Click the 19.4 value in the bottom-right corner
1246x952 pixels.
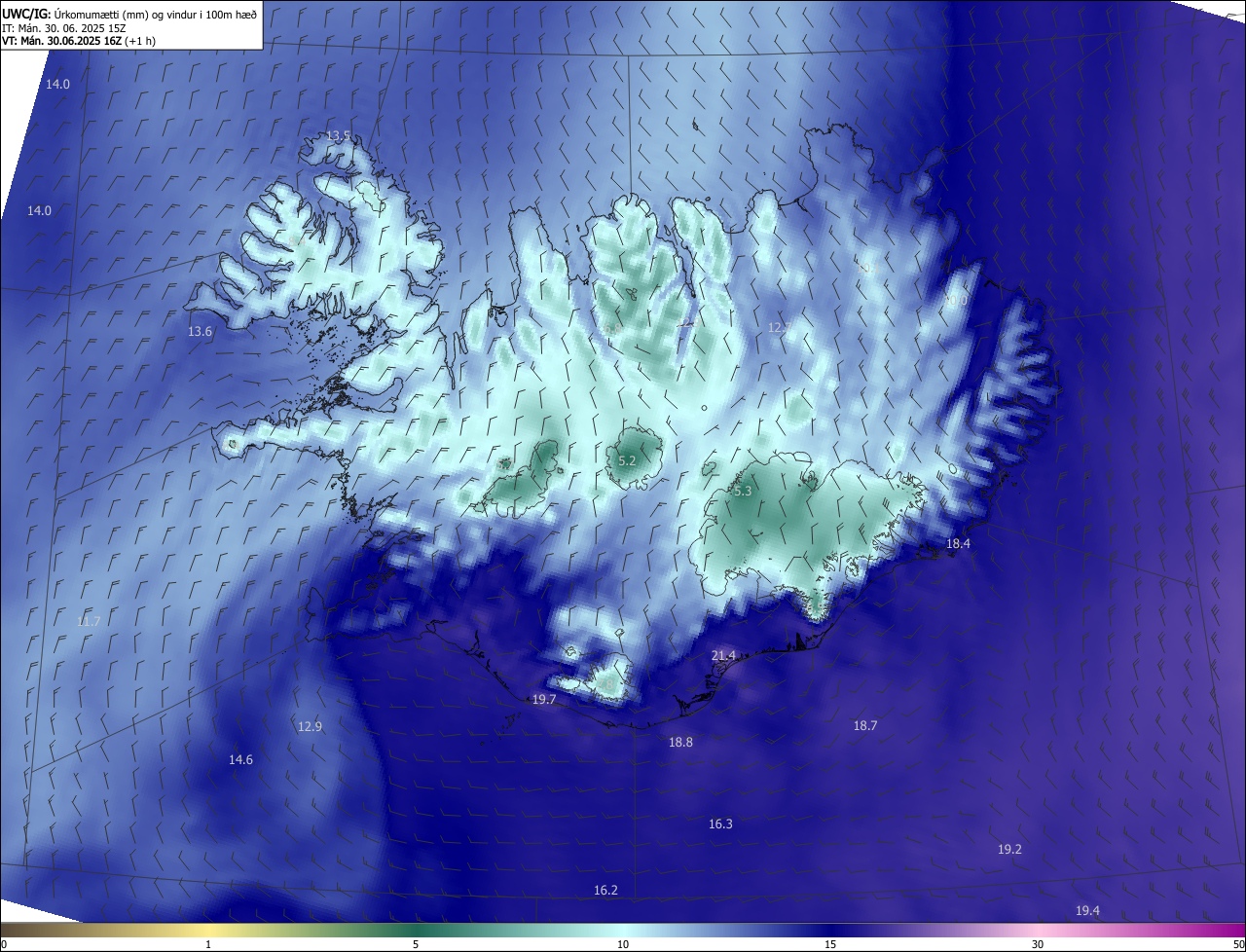tap(1087, 910)
